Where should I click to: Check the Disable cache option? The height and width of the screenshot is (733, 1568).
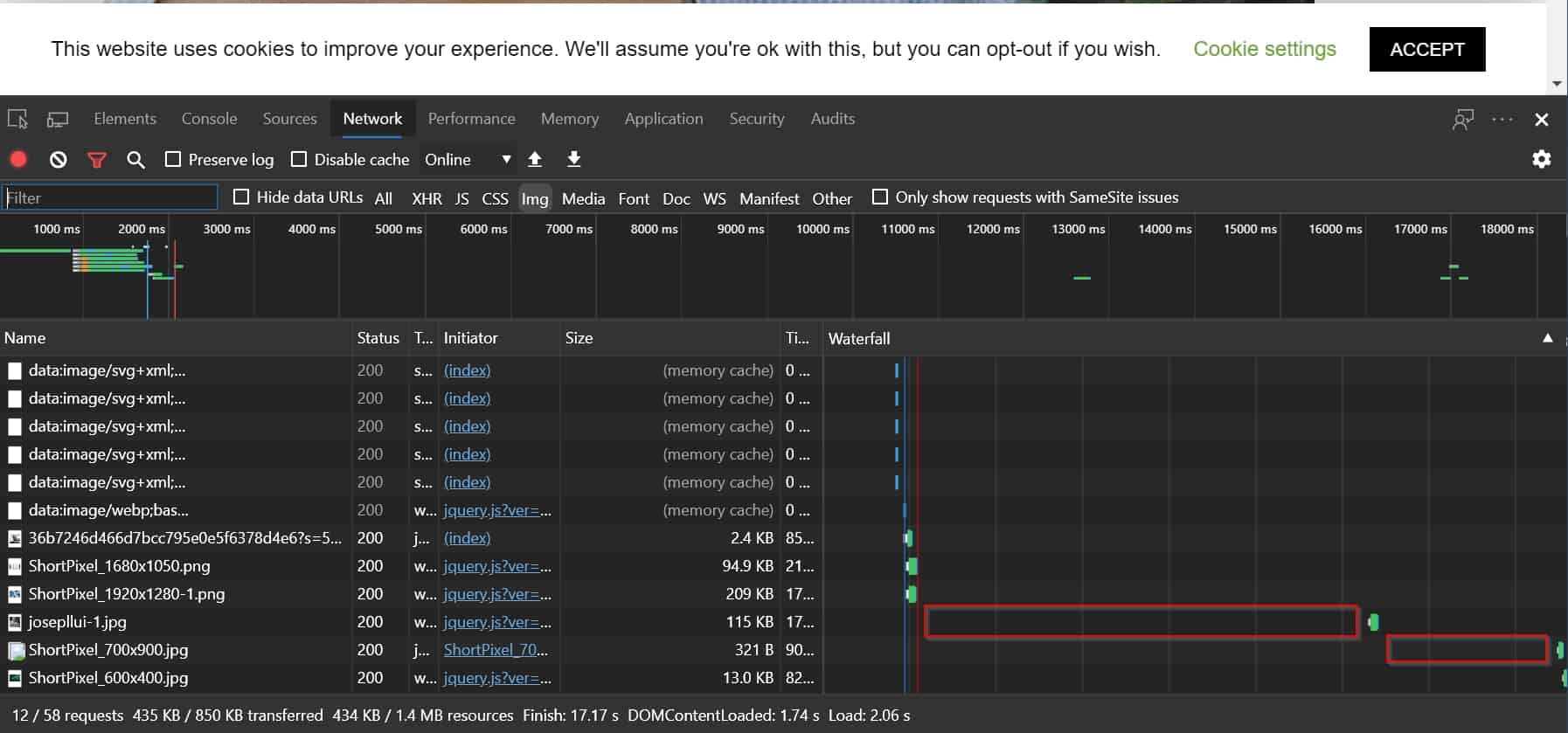[x=299, y=159]
